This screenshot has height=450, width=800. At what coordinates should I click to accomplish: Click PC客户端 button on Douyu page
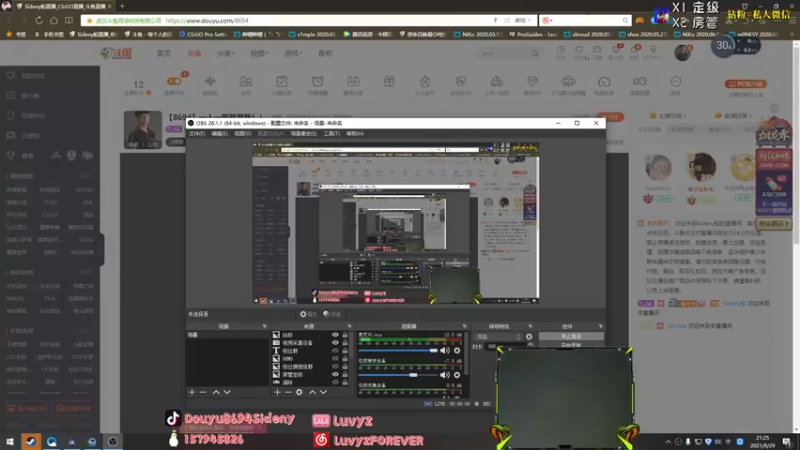[746, 84]
